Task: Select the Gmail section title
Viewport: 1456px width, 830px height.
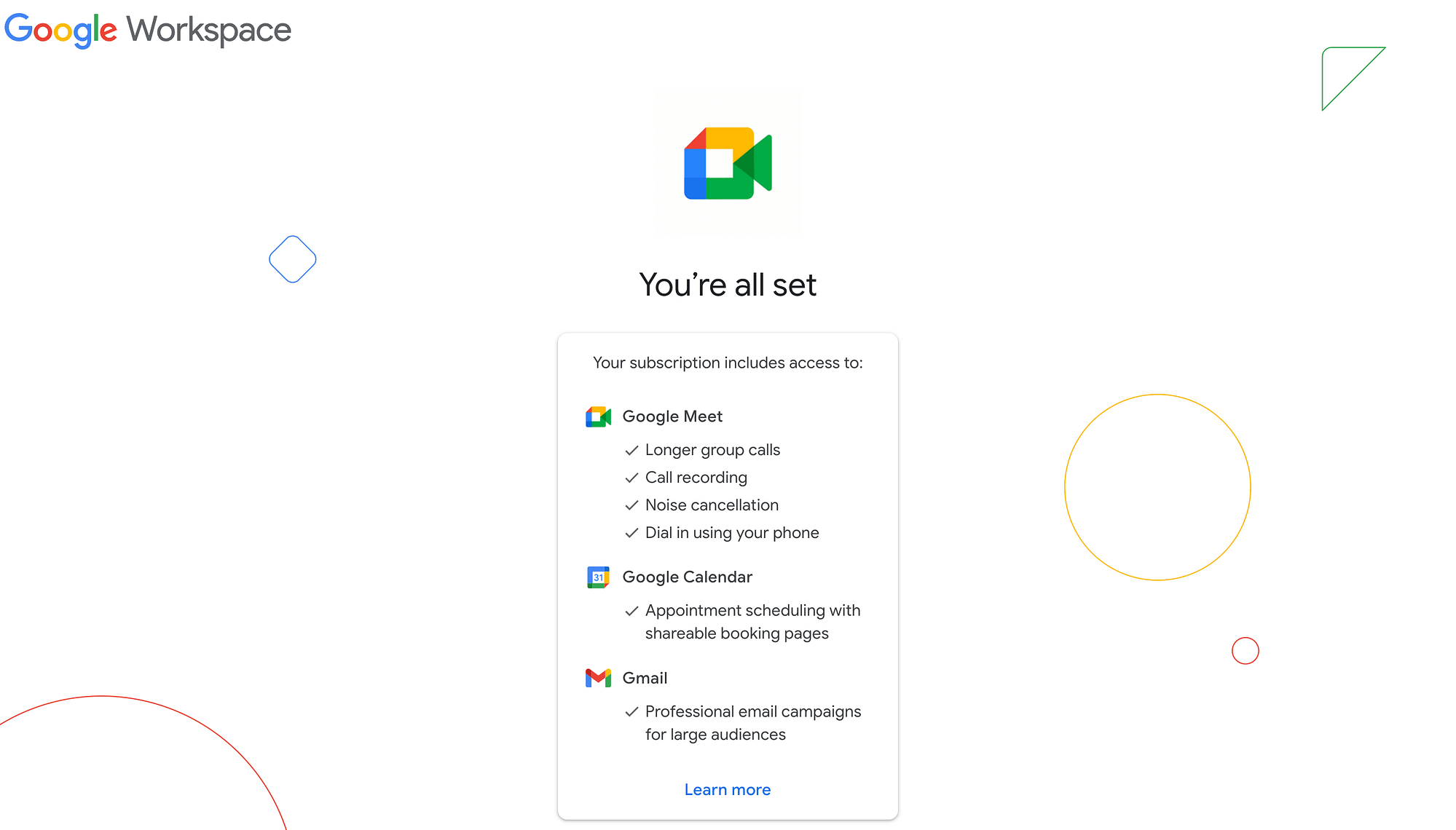Action: click(x=645, y=678)
